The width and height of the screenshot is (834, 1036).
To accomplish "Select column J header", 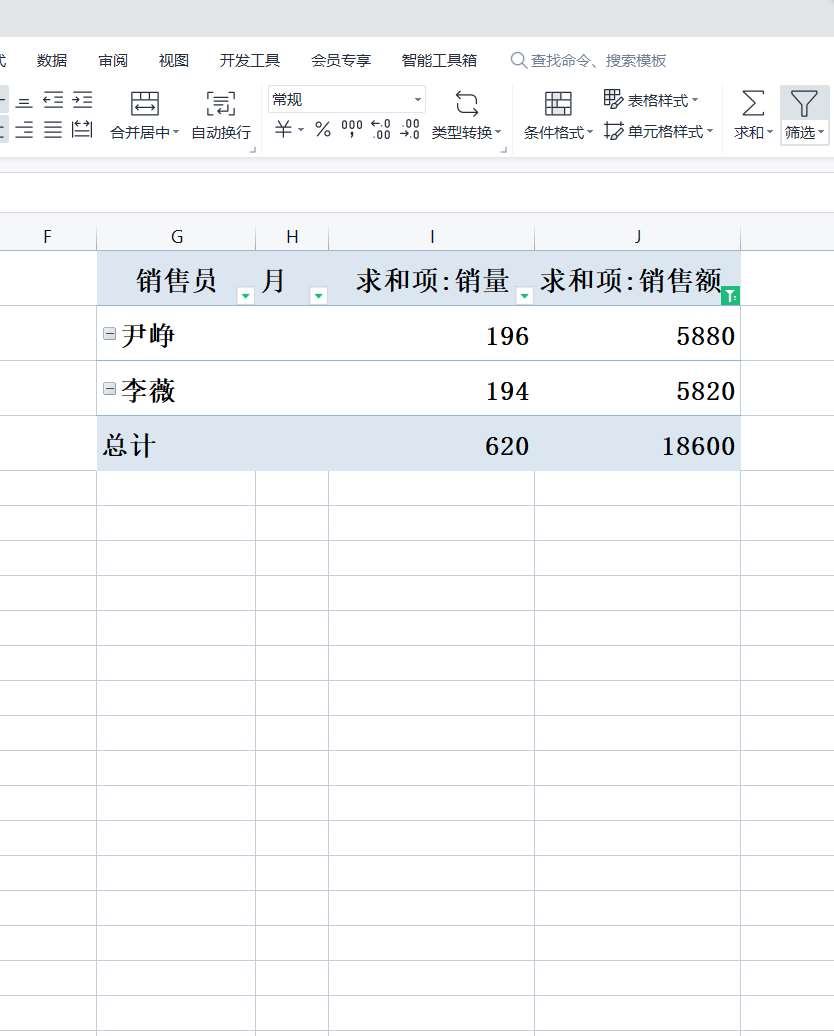I will point(638,237).
